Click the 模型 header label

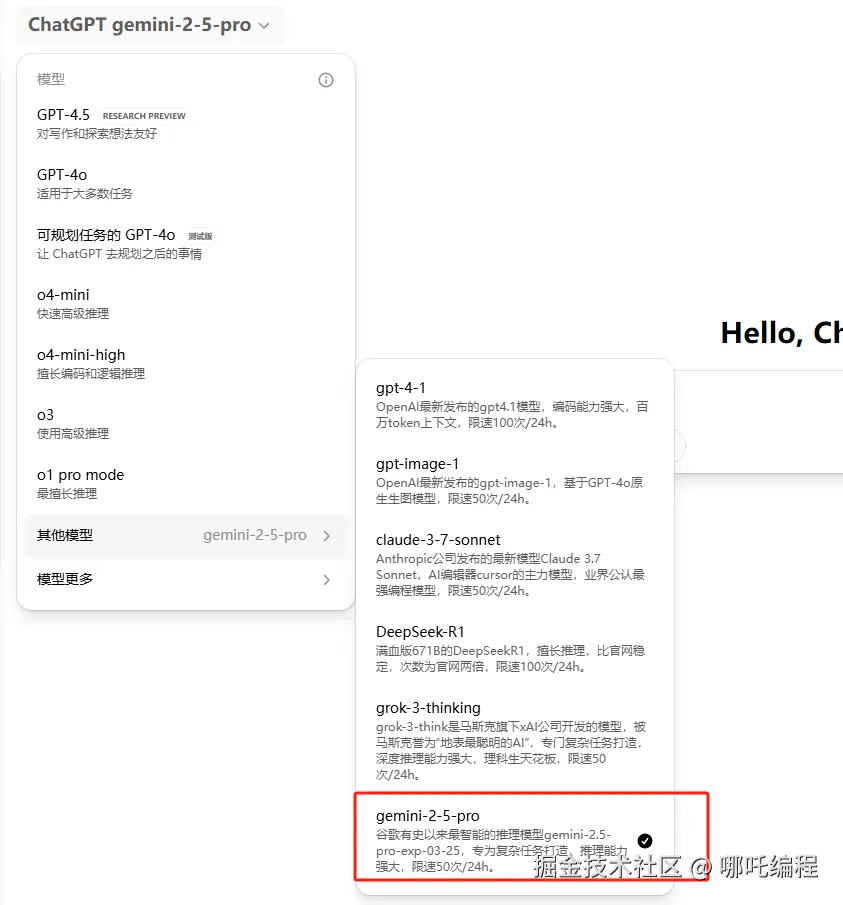pyautogui.click(x=51, y=79)
